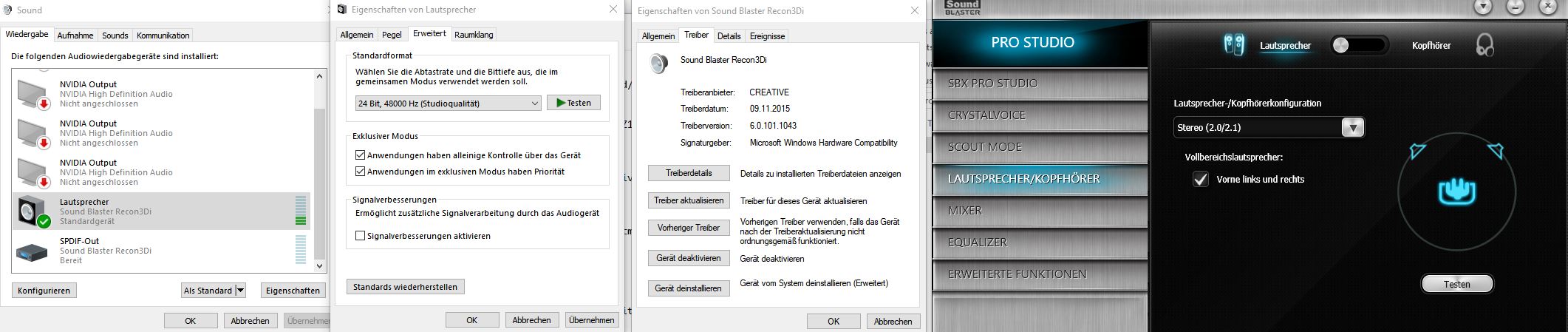Image resolution: width=1568 pixels, height=332 pixels.
Task: Select the SPDIF-Out device icon
Action: pos(32,251)
